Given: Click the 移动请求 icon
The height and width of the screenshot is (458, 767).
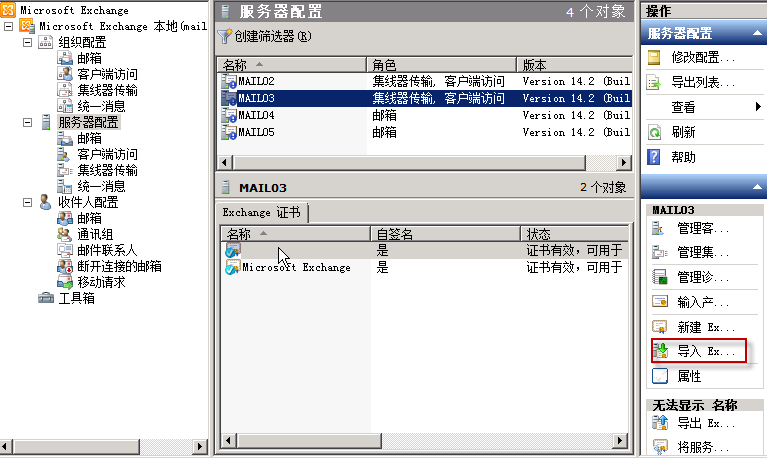Looking at the screenshot, I should tap(65, 282).
